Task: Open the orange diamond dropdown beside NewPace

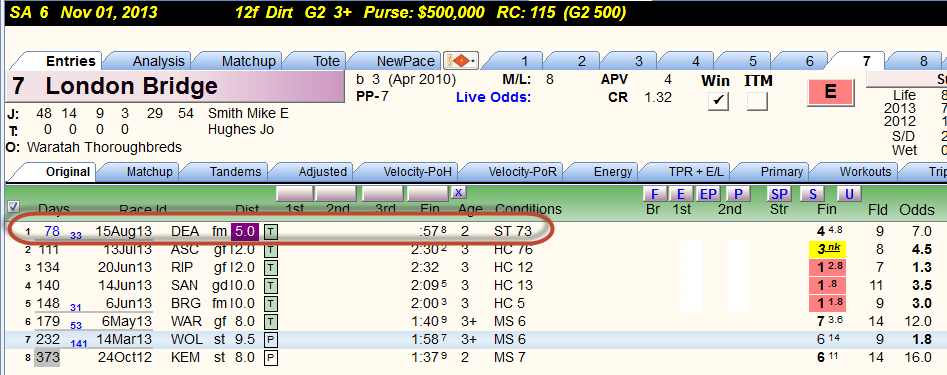Action: [461, 61]
